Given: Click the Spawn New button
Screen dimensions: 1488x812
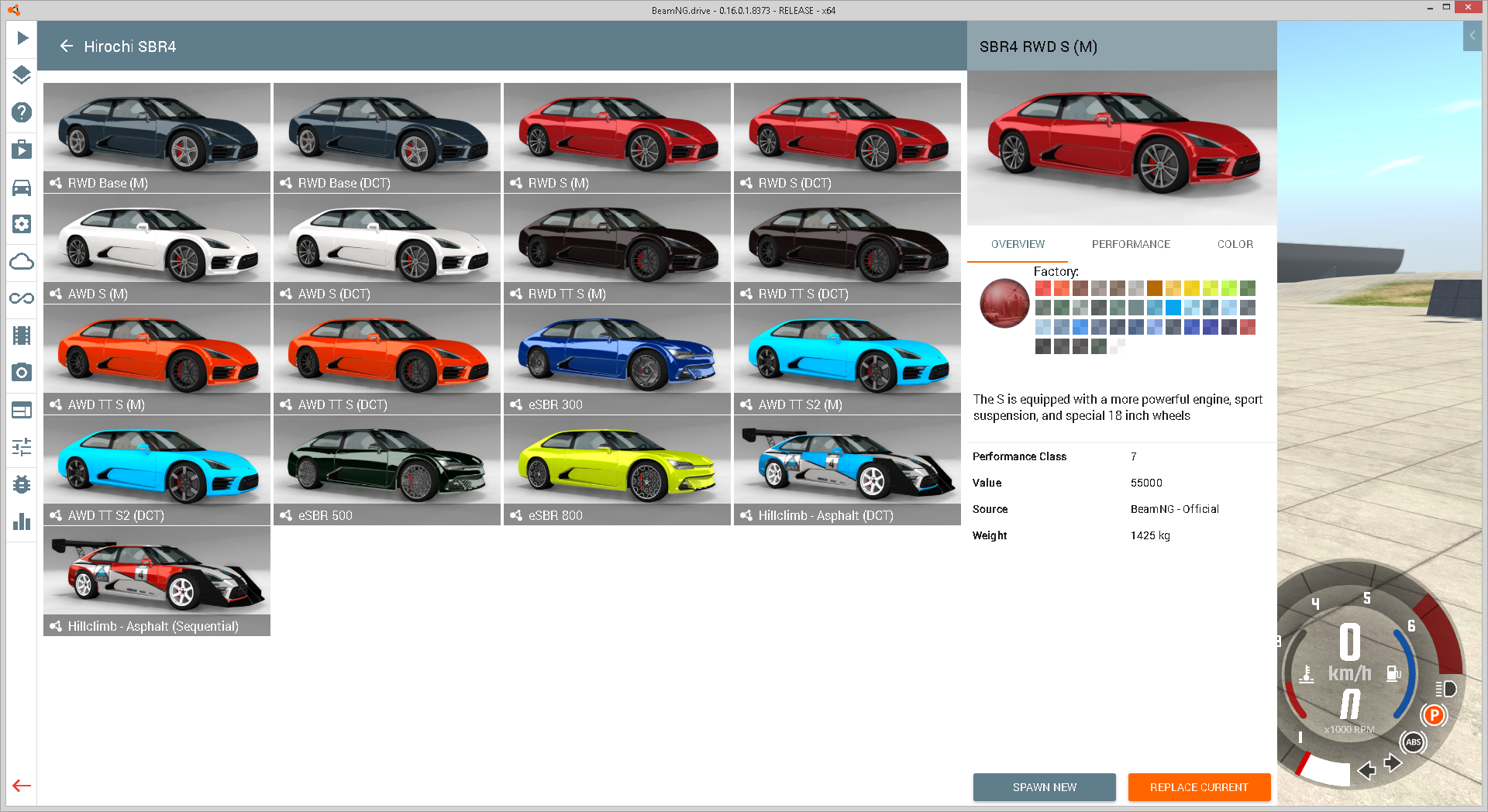Looking at the screenshot, I should tap(1044, 787).
